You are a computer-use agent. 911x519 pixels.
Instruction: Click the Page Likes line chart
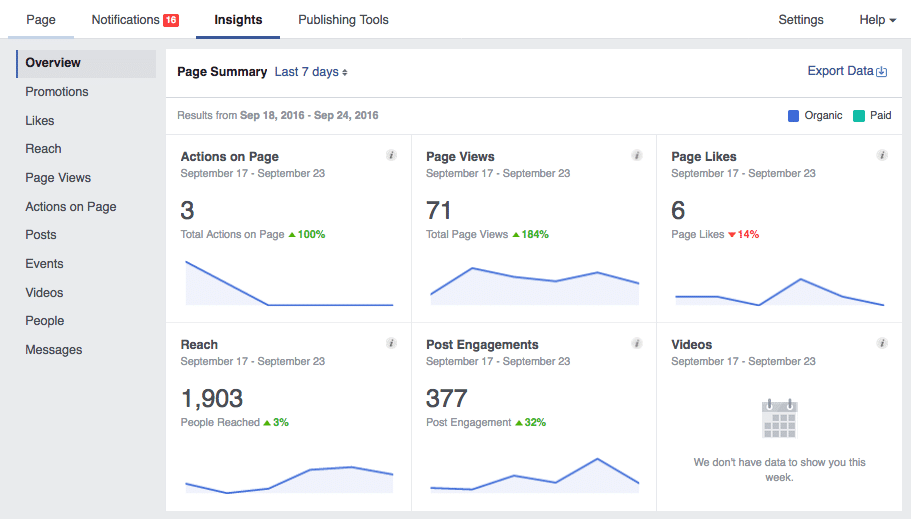779,292
